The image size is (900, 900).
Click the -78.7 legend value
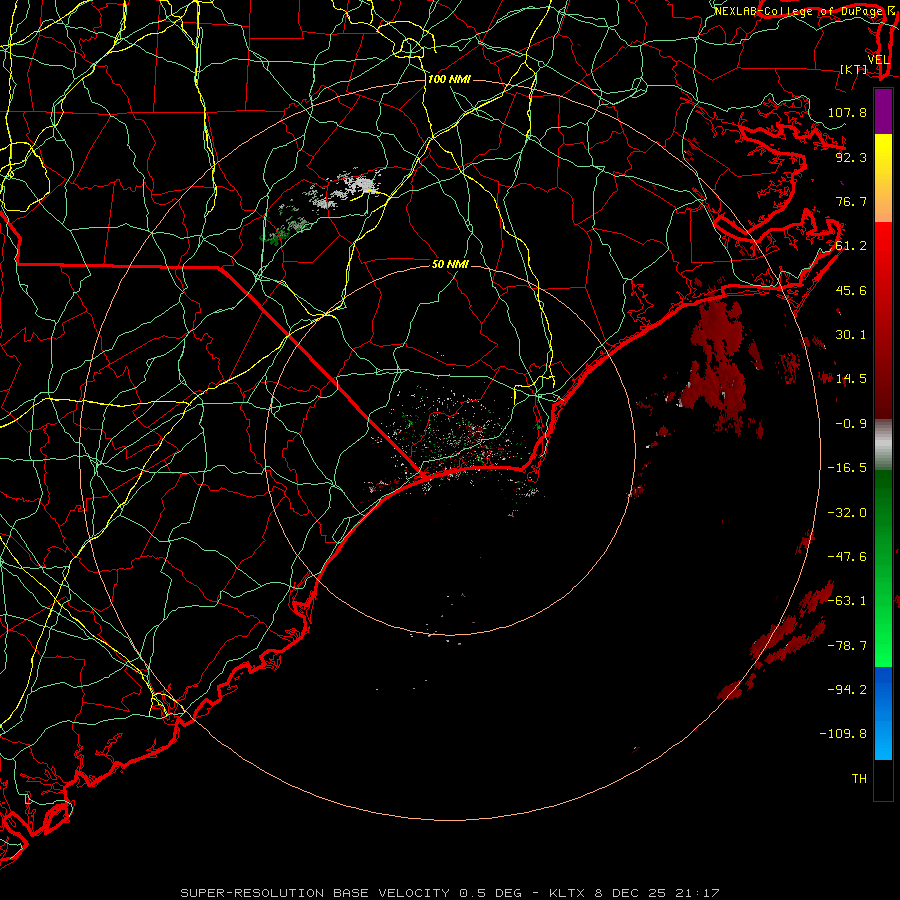coord(847,646)
